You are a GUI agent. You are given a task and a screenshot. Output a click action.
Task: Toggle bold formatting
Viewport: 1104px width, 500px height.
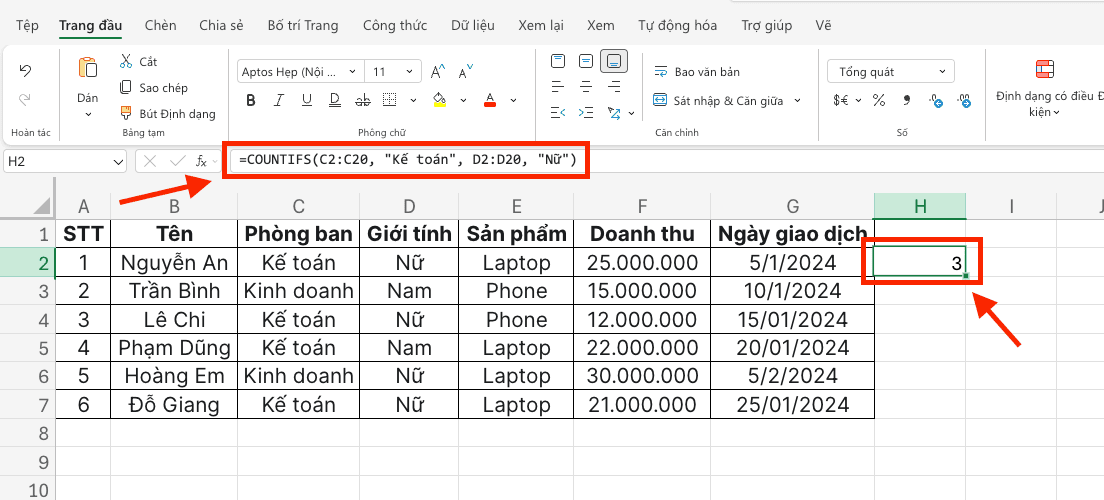tap(251, 100)
